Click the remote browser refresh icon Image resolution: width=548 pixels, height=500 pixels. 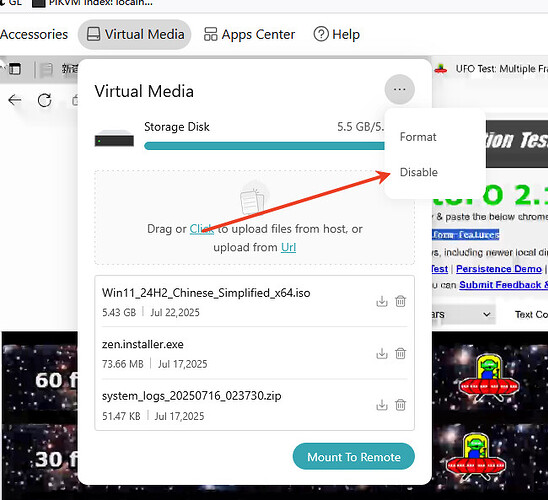44,100
